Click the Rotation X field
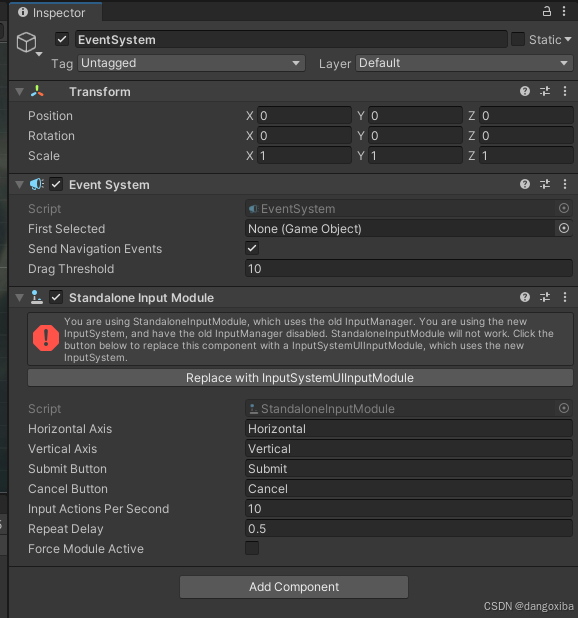The image size is (578, 618). pyautogui.click(x=304, y=136)
